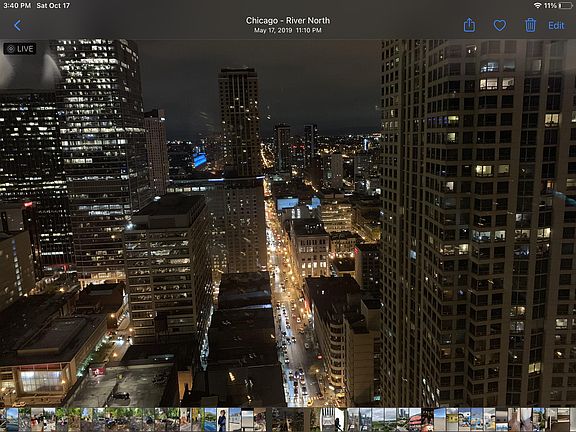Image resolution: width=576 pixels, height=432 pixels.
Task: Click the Chicago - River North title
Action: point(288,21)
